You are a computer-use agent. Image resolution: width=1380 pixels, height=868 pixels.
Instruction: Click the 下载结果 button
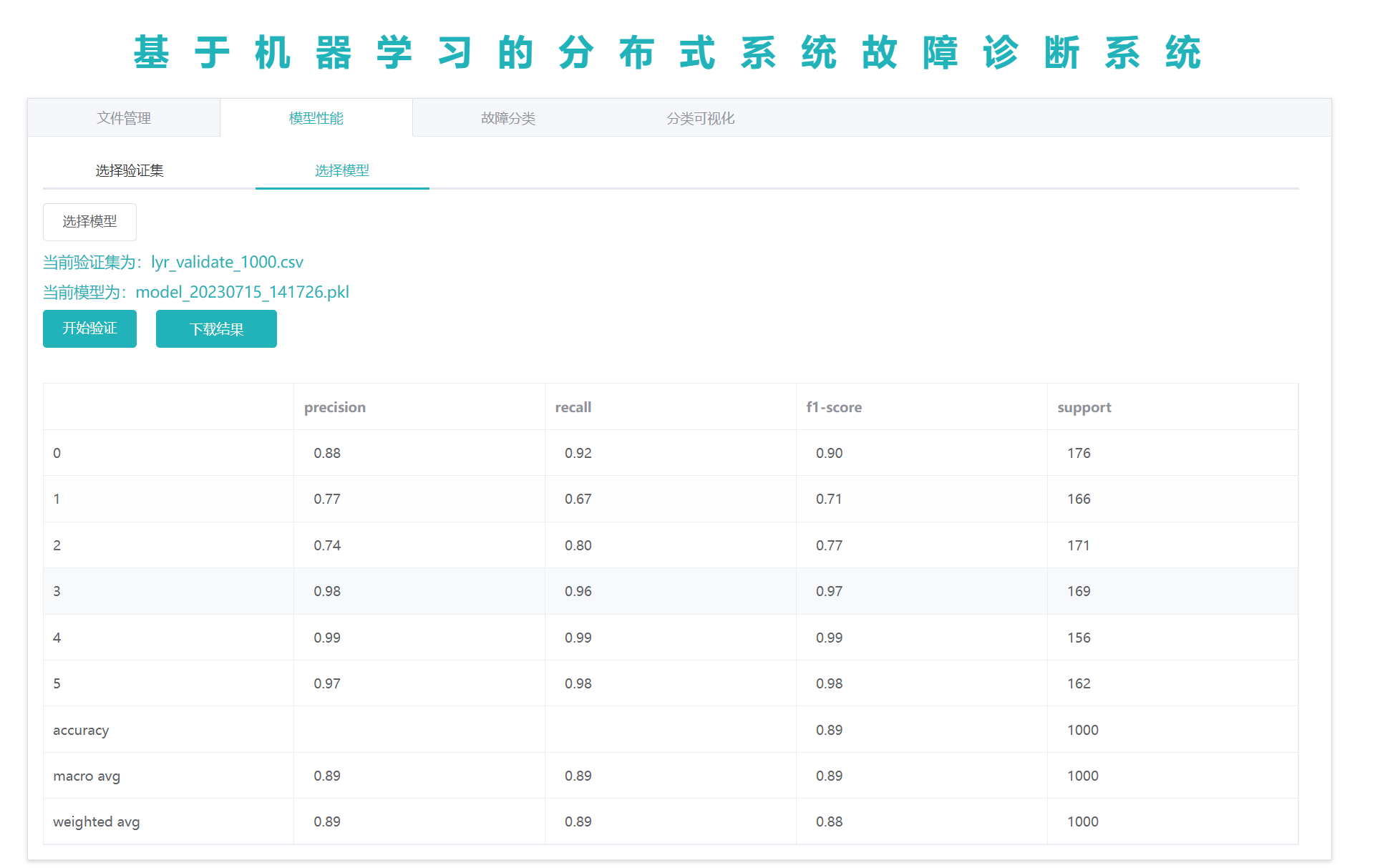point(216,328)
